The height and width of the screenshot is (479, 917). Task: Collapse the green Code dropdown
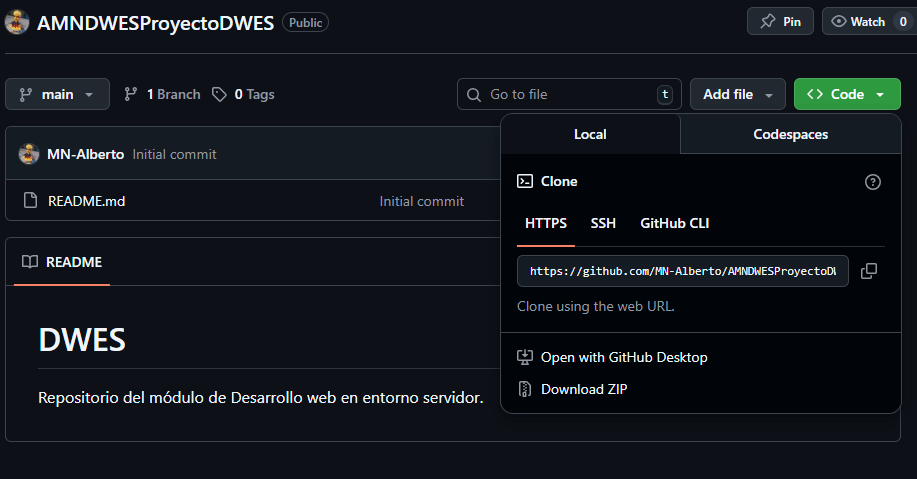click(x=846, y=94)
